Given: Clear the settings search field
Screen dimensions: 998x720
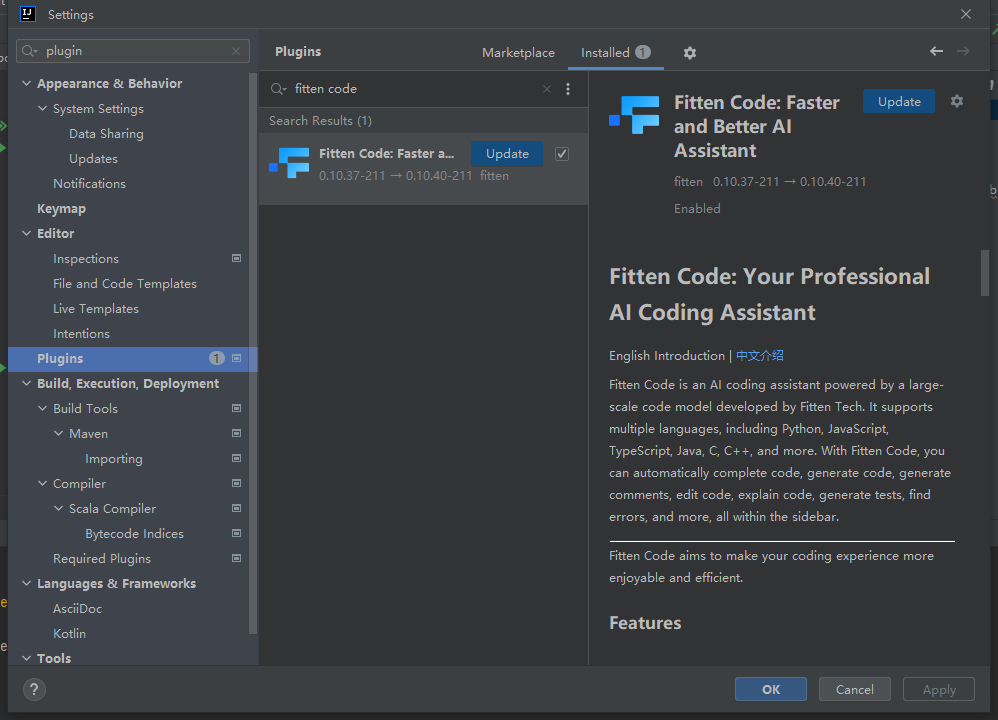Looking at the screenshot, I should pos(237,51).
